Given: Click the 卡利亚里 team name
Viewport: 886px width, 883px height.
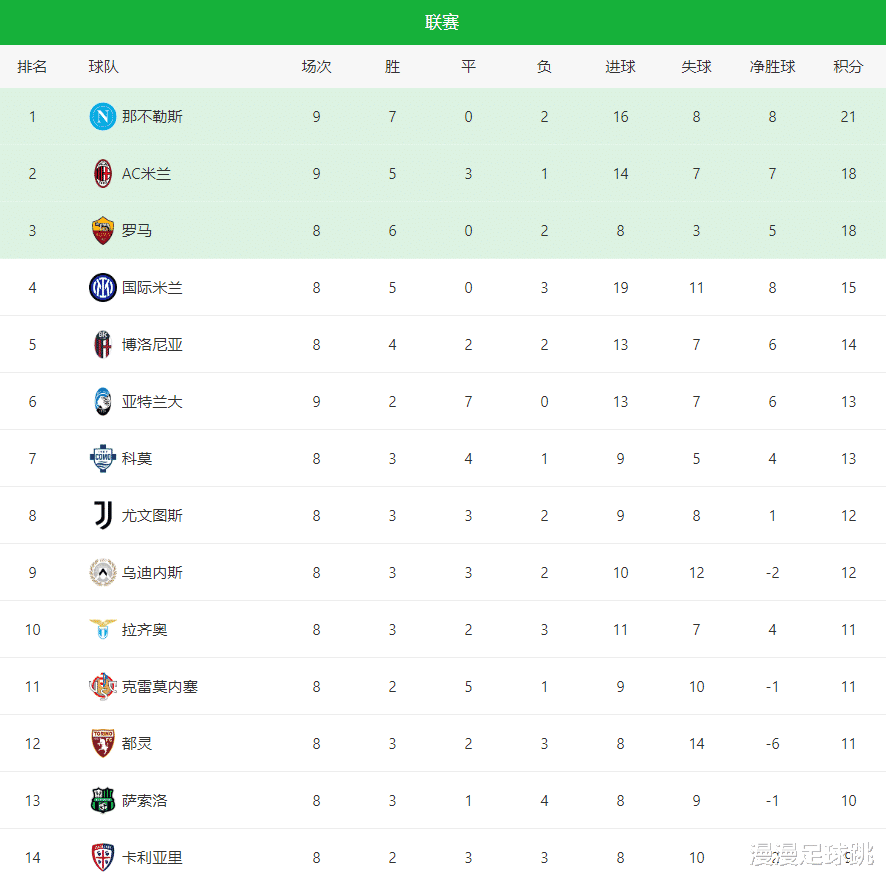Looking at the screenshot, I should (x=152, y=858).
